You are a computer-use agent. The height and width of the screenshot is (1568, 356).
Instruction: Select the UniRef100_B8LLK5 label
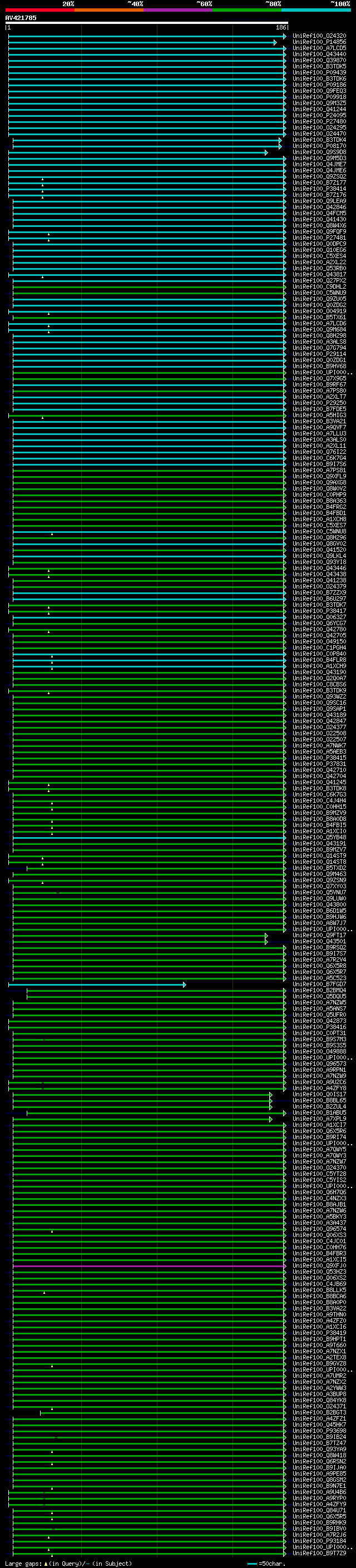coord(319,1290)
